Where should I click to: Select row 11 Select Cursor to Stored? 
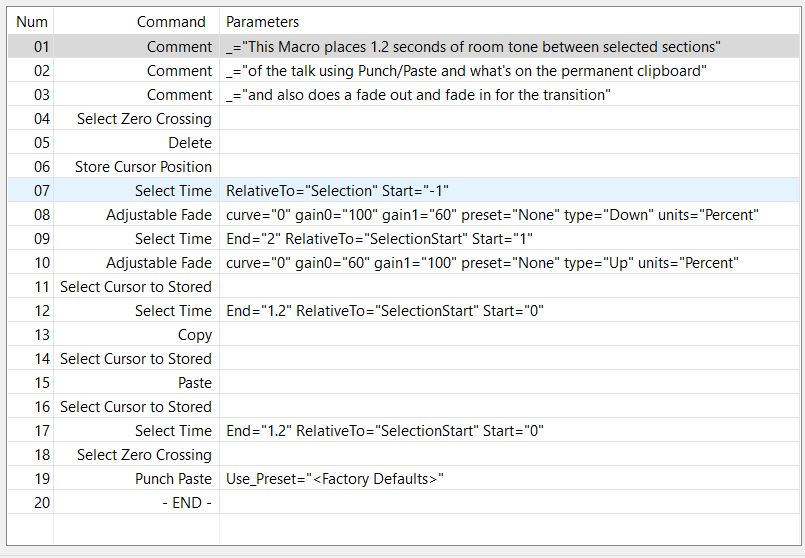point(404,287)
